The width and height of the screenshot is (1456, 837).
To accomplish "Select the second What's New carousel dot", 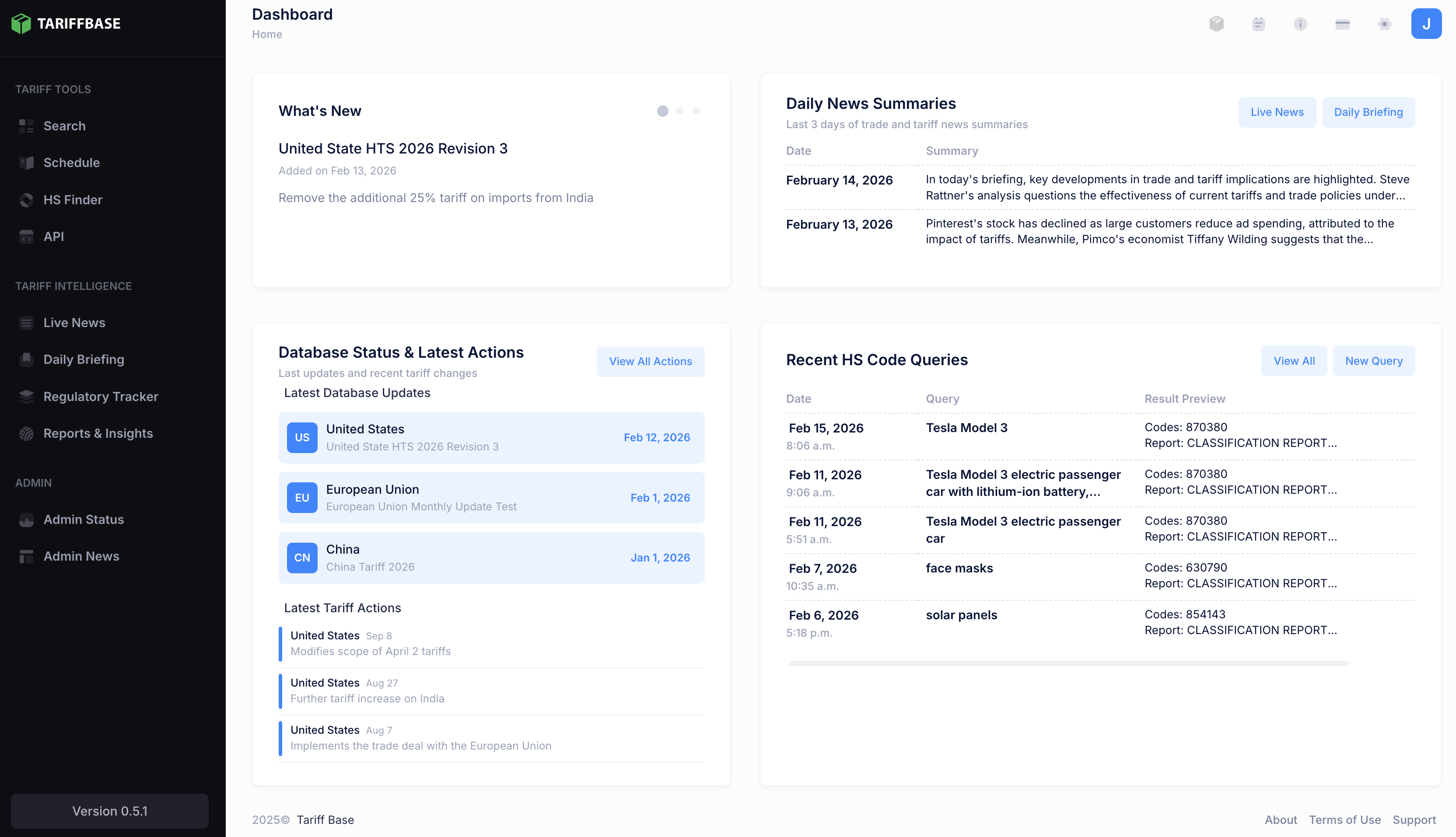I will (x=680, y=111).
